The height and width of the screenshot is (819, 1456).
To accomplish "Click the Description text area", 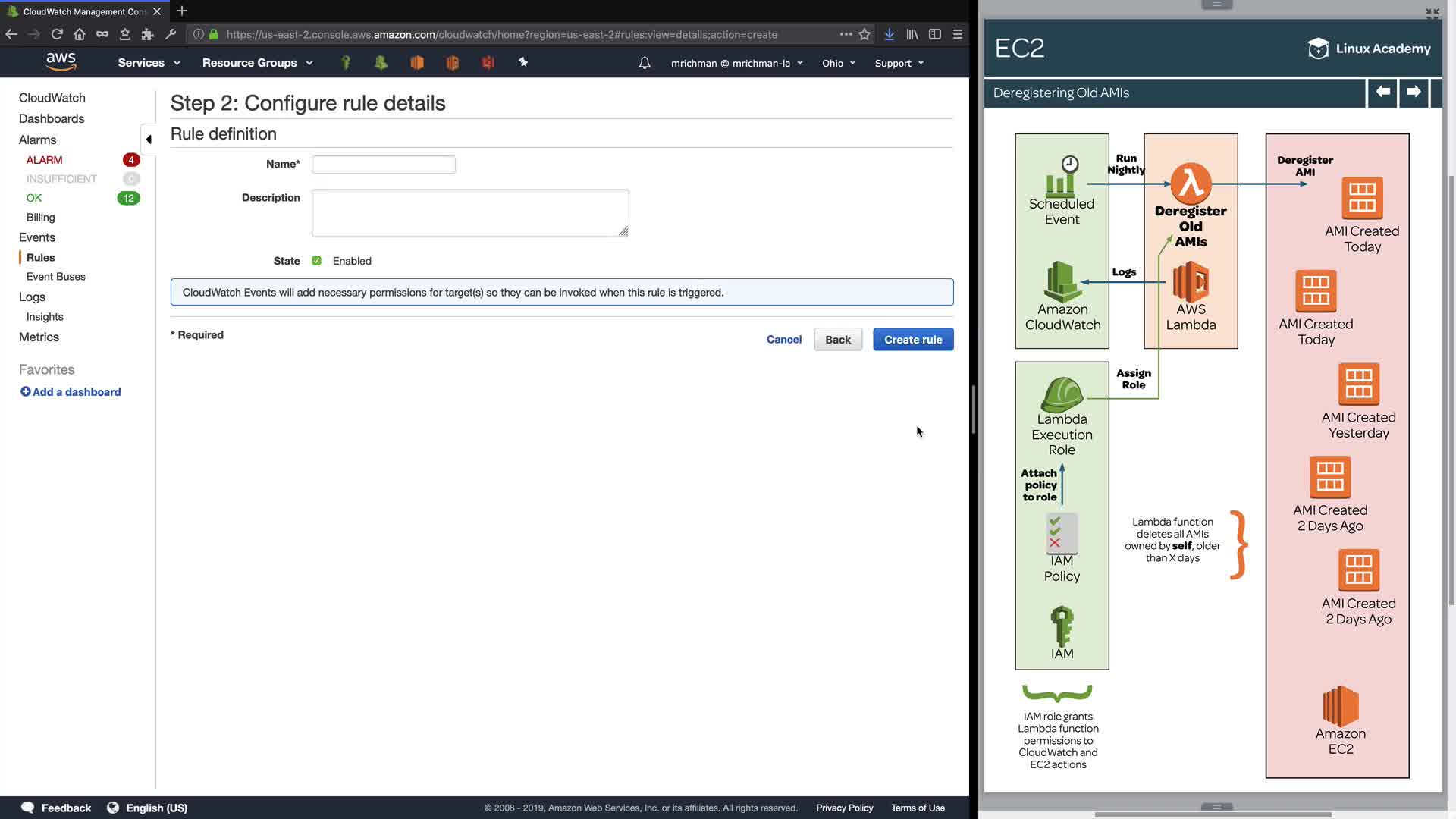I will click(470, 213).
